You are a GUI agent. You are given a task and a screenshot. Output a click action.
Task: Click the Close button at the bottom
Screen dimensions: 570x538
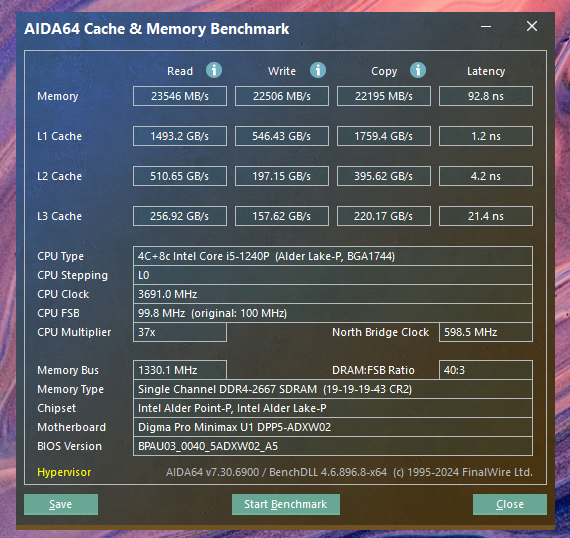(510, 504)
